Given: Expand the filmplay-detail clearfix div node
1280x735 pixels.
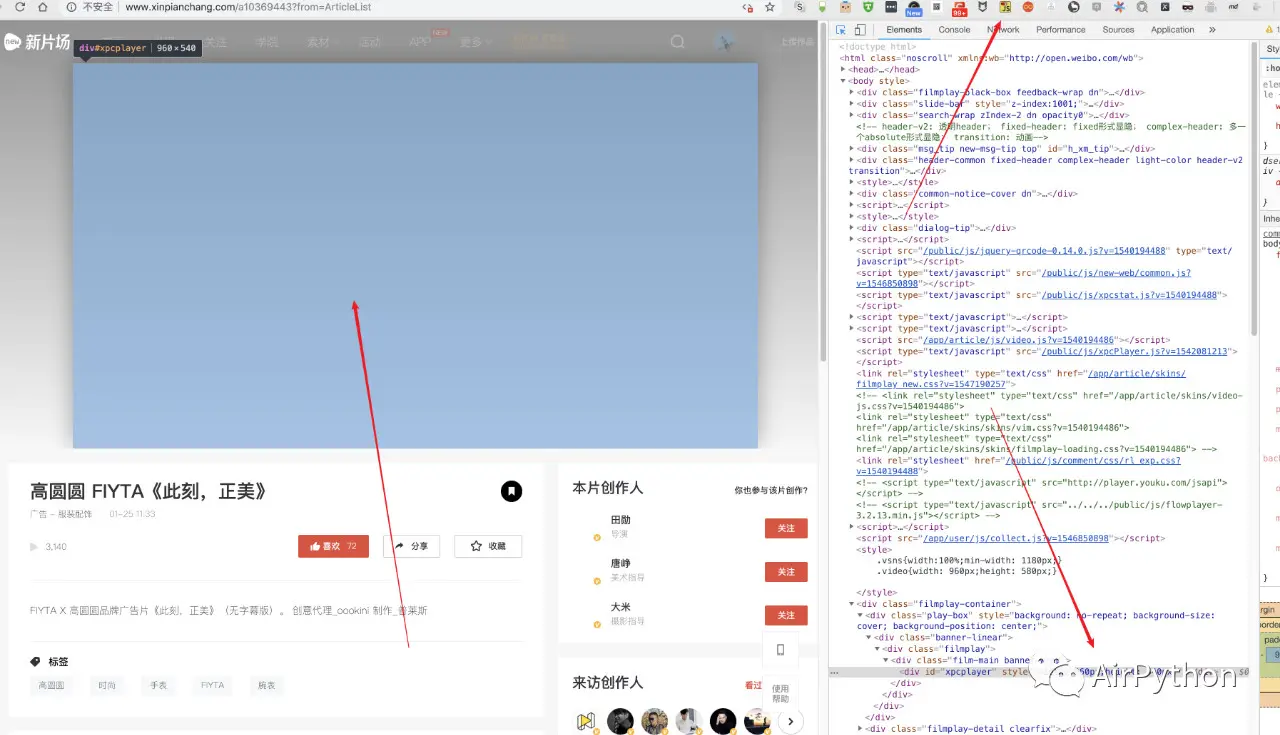Looking at the screenshot, I should [861, 729].
